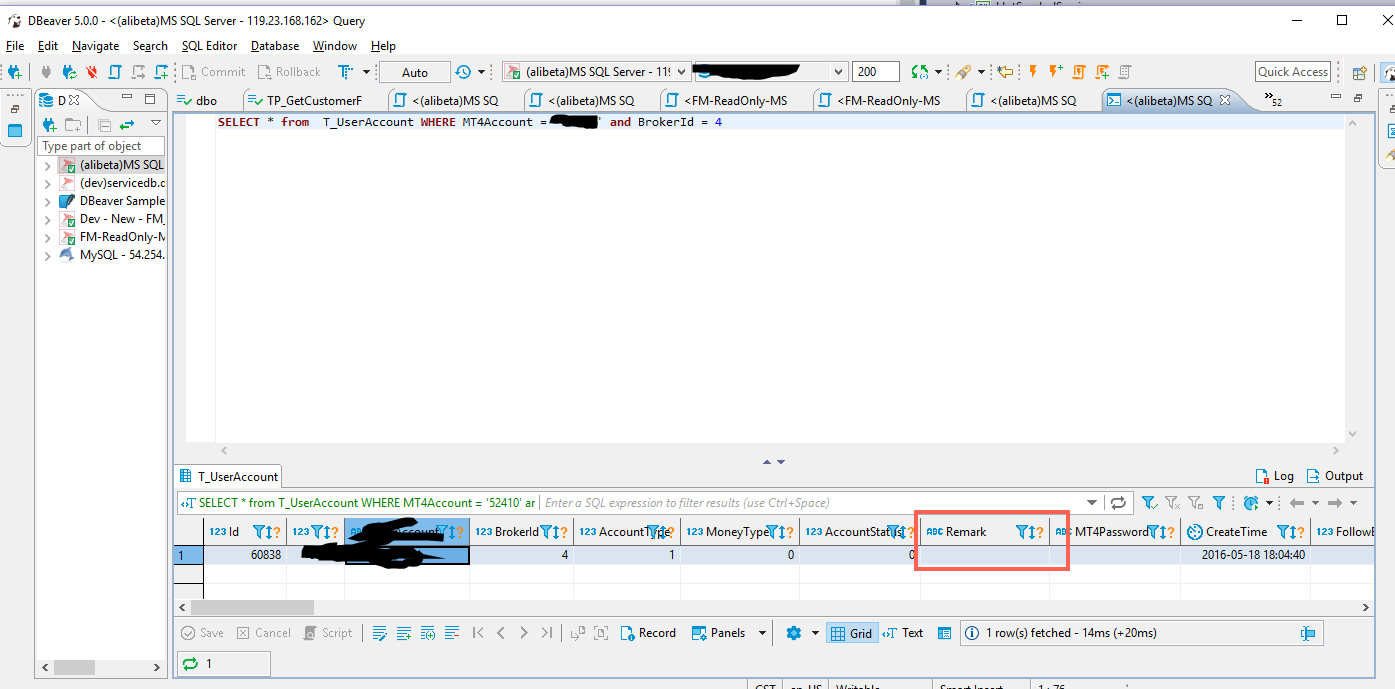Click Script button in results toolbar
Viewport: 1395px width, 689px height.
click(328, 633)
